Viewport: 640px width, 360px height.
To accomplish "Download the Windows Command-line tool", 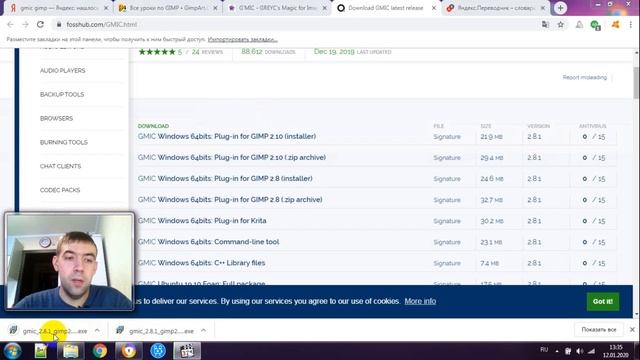I will tap(209, 242).
